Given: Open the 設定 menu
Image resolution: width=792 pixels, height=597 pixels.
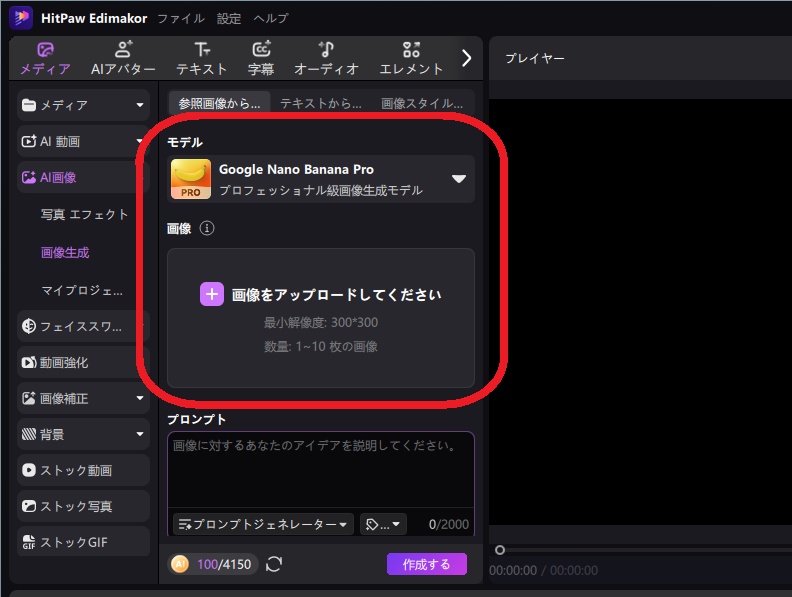Looking at the screenshot, I should click(229, 19).
